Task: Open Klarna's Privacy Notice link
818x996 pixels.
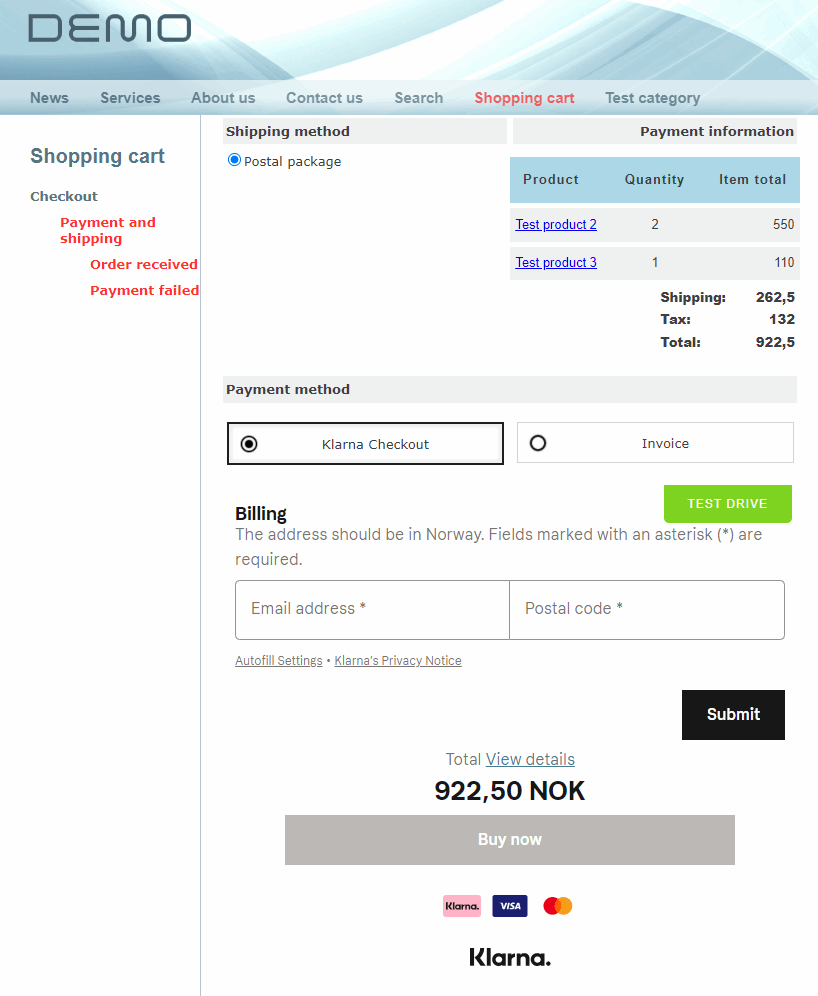Action: pyautogui.click(x=398, y=661)
